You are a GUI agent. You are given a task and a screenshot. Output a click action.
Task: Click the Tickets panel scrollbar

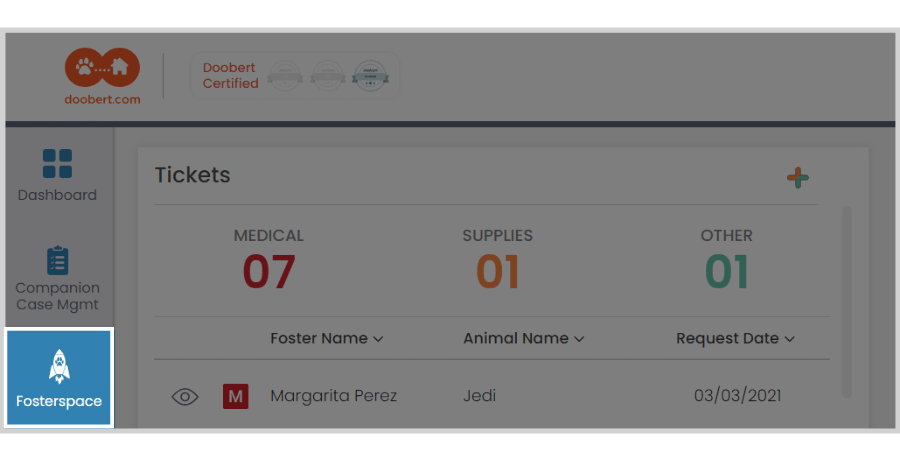(x=847, y=300)
